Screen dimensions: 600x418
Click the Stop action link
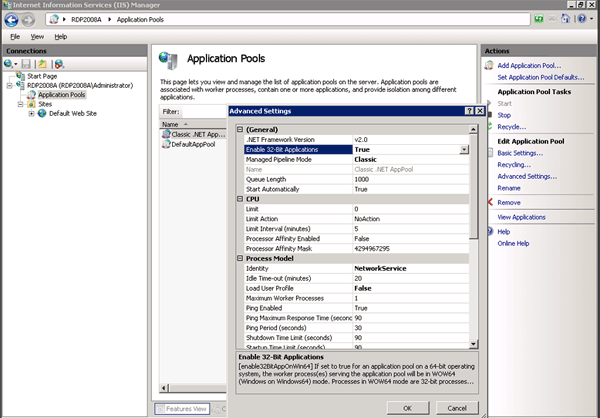[x=504, y=115]
